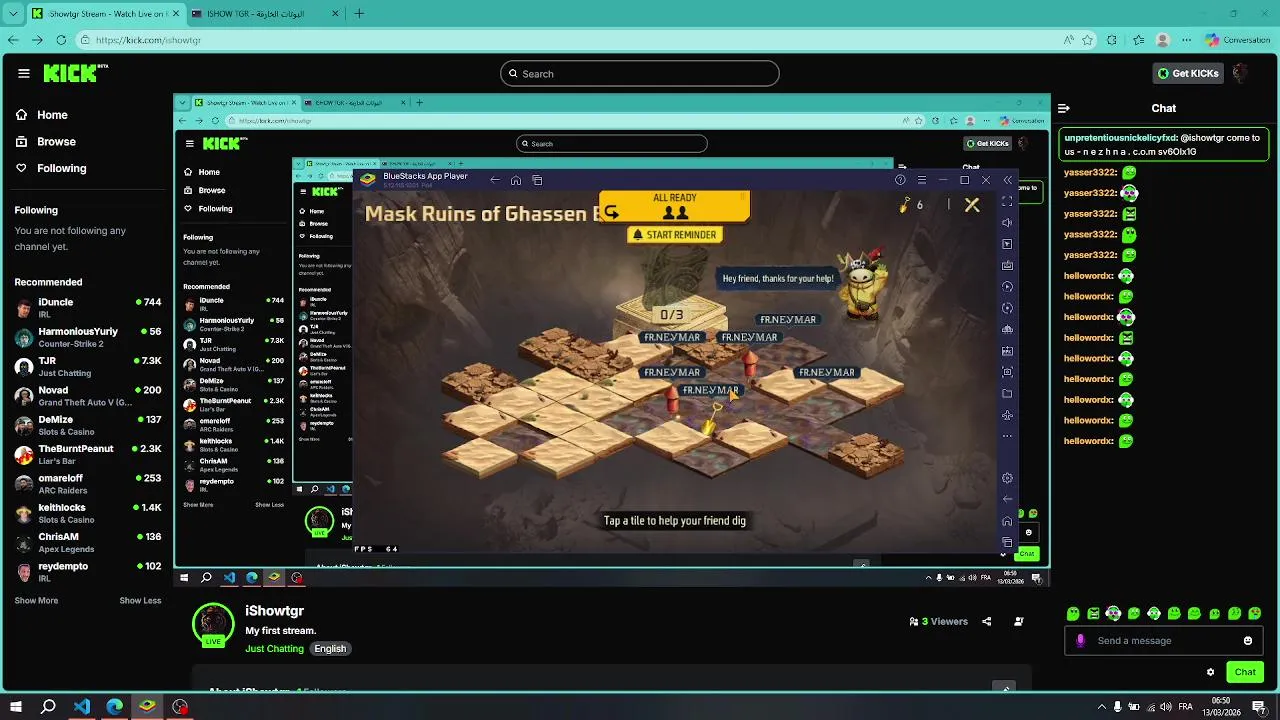Open Windows taskbar search
This screenshot has width=1280, height=720.
pos(48,707)
